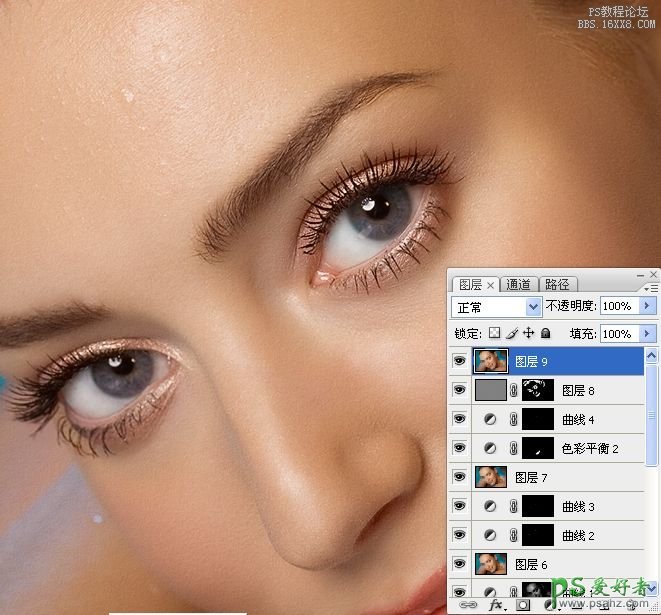This screenshot has width=661, height=615.
Task: Unlink the mask chain on 色彩平衡 2
Action: pos(513,448)
